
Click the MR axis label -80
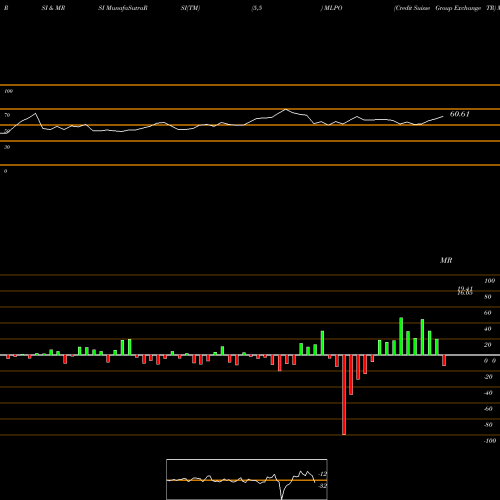[x=488, y=425]
